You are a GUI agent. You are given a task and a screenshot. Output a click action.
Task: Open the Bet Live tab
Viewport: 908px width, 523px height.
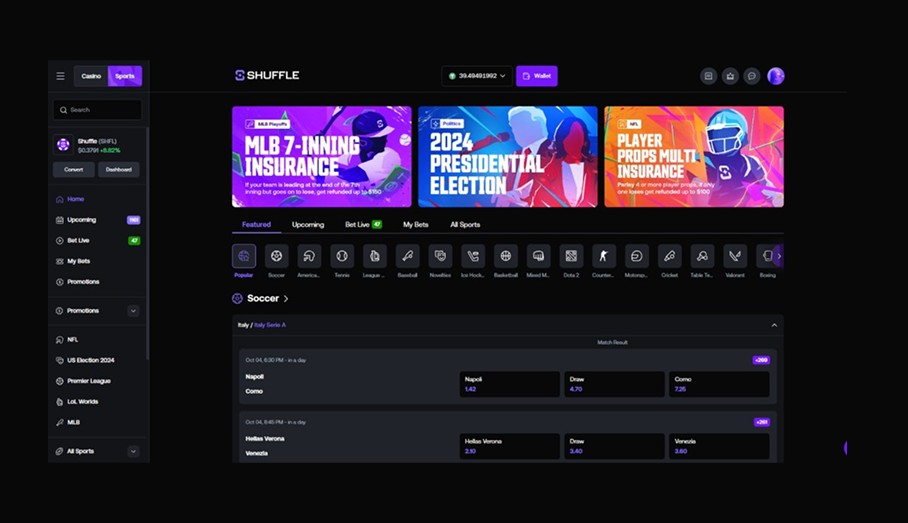coord(363,225)
